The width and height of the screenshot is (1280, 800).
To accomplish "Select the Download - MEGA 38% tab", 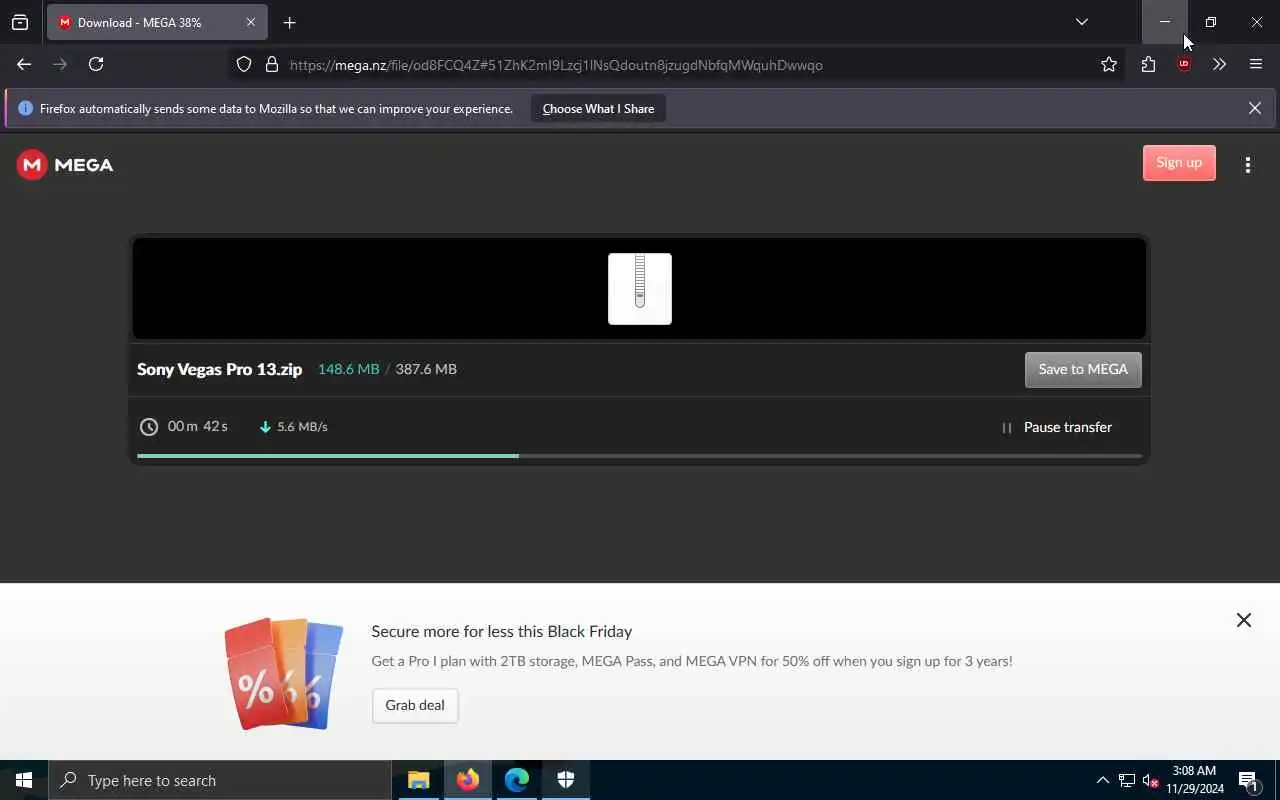I will (156, 22).
